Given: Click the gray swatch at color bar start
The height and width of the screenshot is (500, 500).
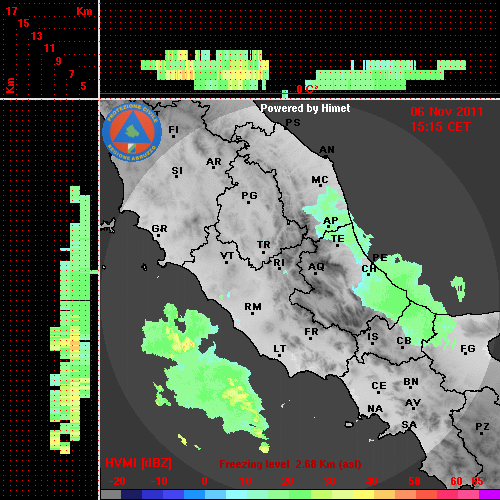Looking at the screenshot, I should click(111, 494).
